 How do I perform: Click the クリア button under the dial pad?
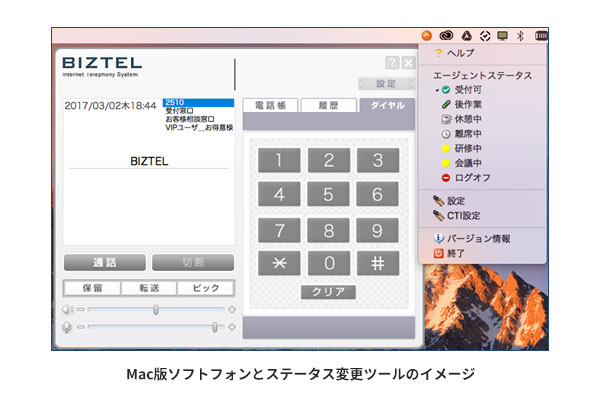click(328, 292)
